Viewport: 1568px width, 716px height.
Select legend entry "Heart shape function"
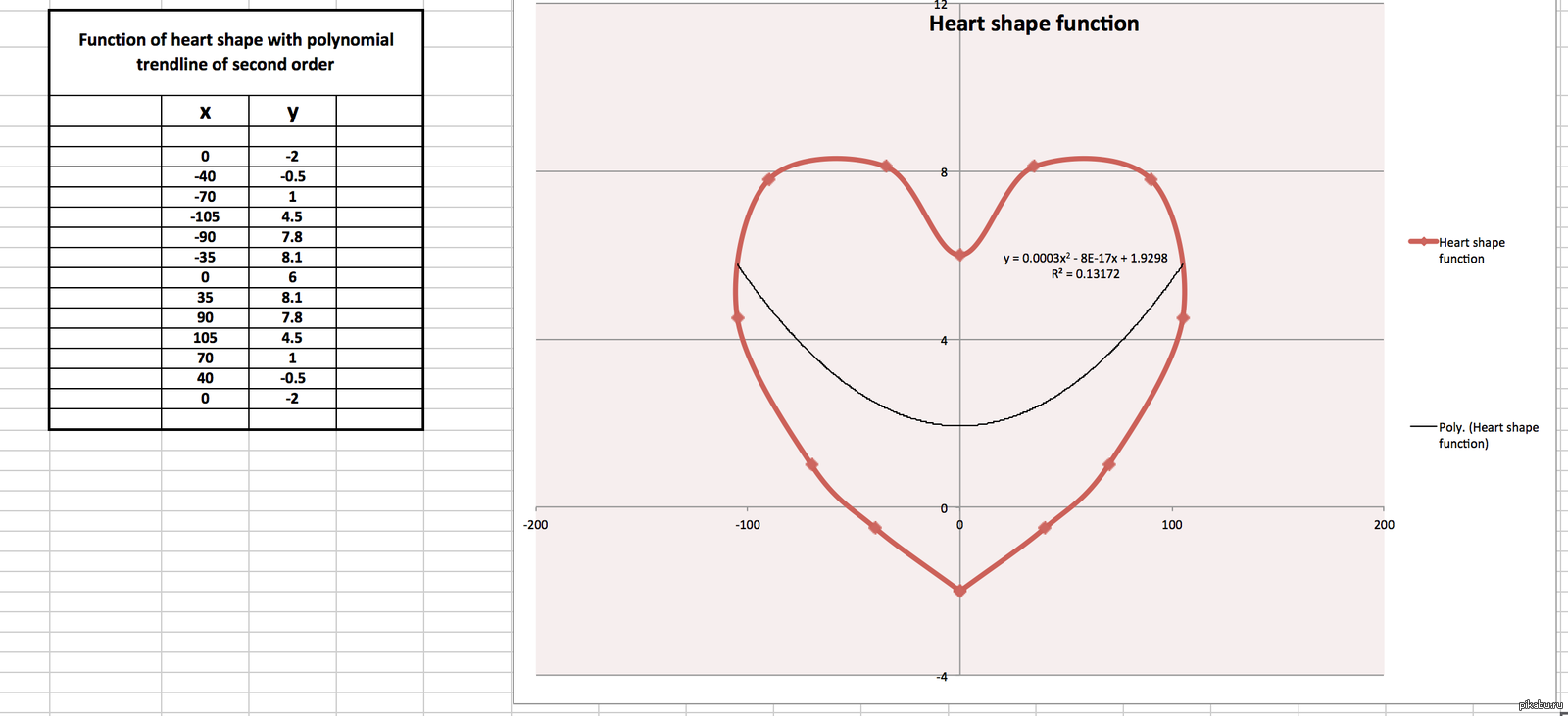(x=1458, y=250)
